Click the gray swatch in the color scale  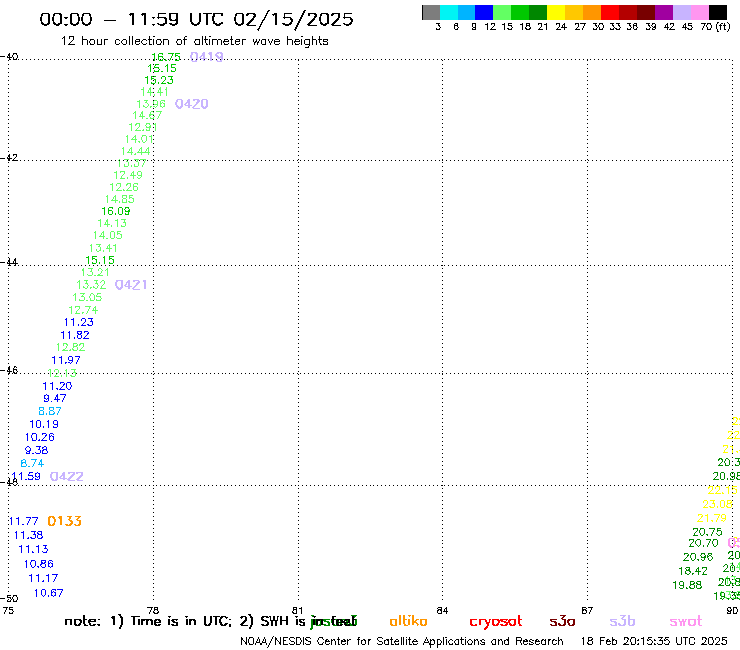tap(431, 12)
